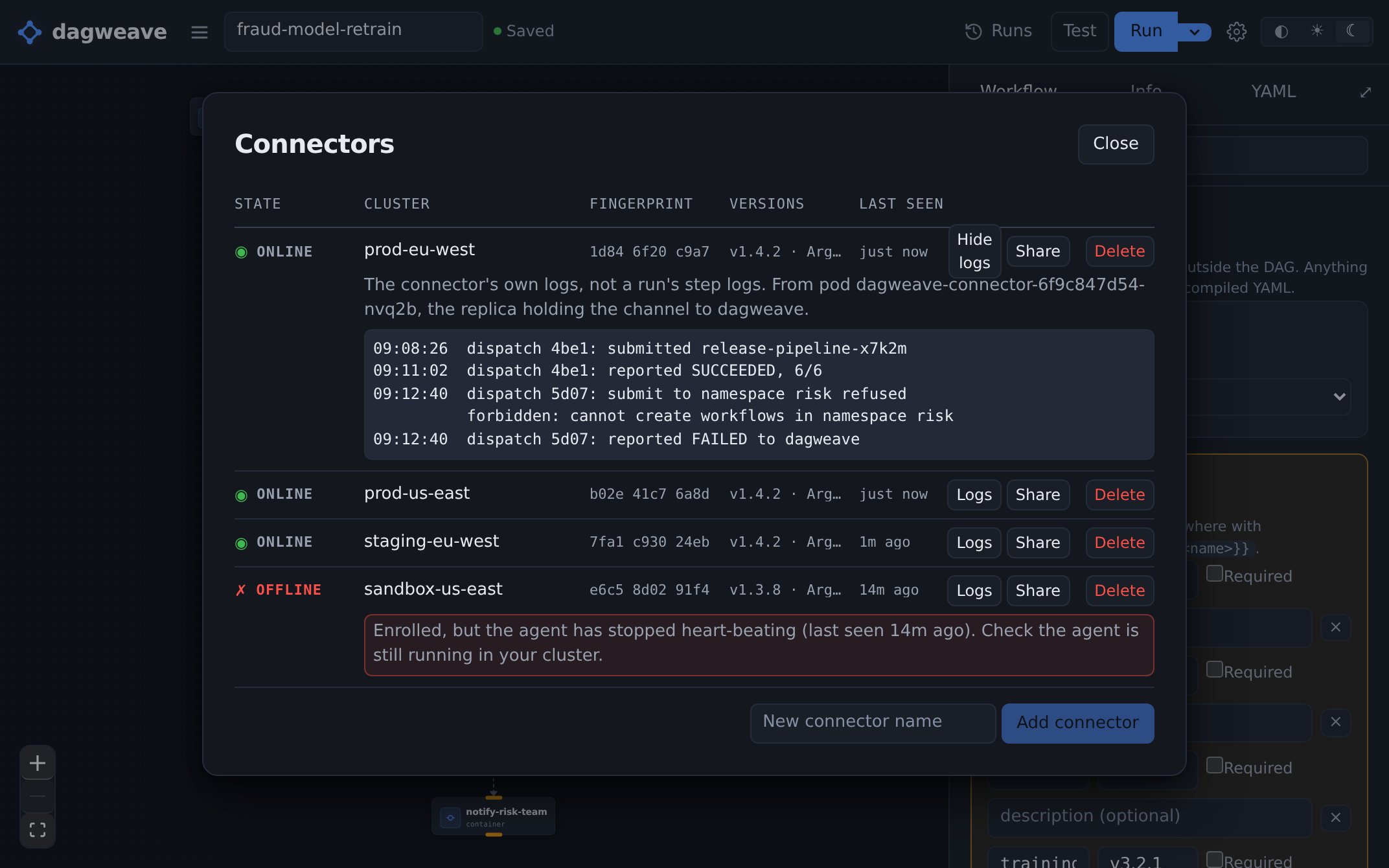The image size is (1389, 868).
Task: Click the Saved status indicator
Action: pyautogui.click(x=523, y=31)
